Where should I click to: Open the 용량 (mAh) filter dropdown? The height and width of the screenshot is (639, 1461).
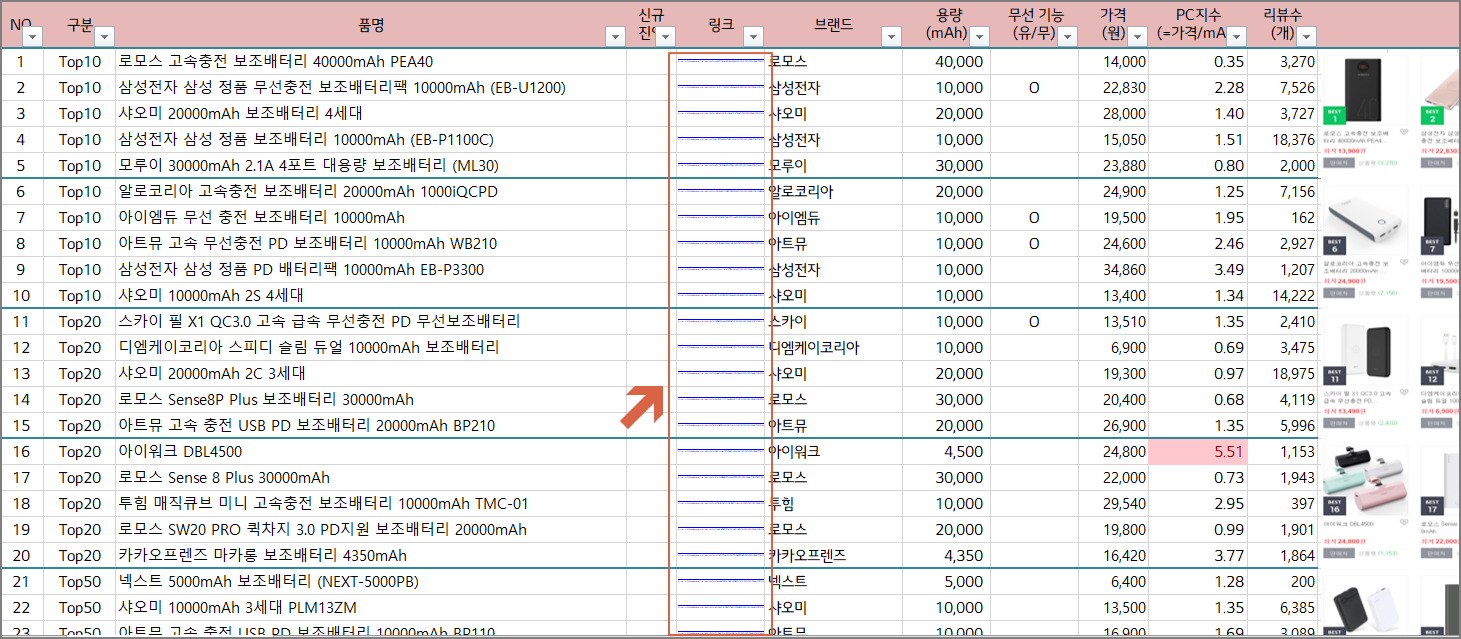pos(979,37)
